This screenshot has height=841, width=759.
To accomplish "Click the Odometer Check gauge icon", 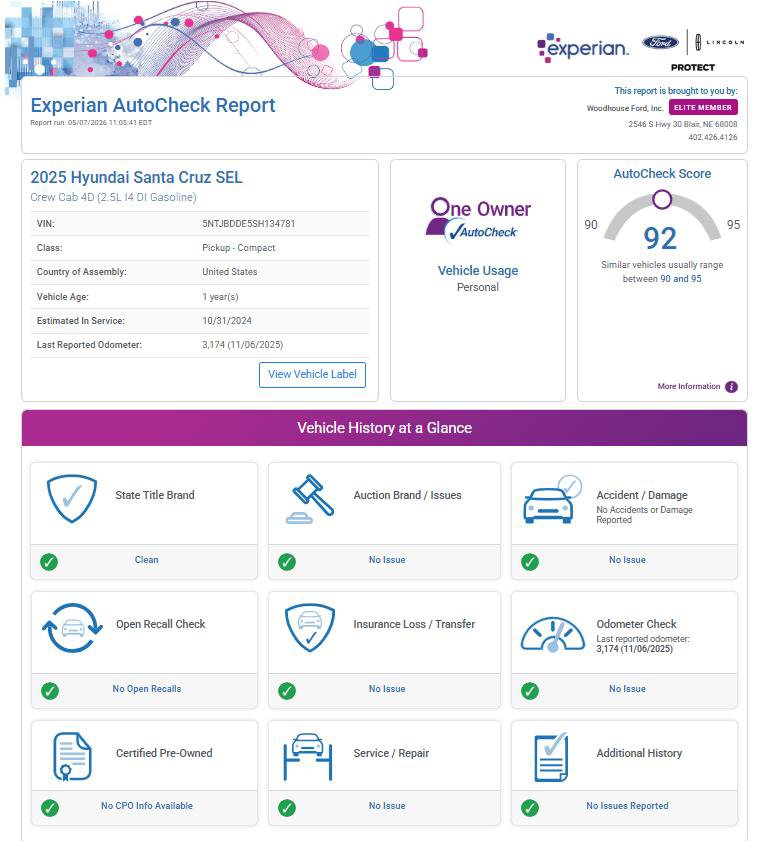I will coord(552,635).
